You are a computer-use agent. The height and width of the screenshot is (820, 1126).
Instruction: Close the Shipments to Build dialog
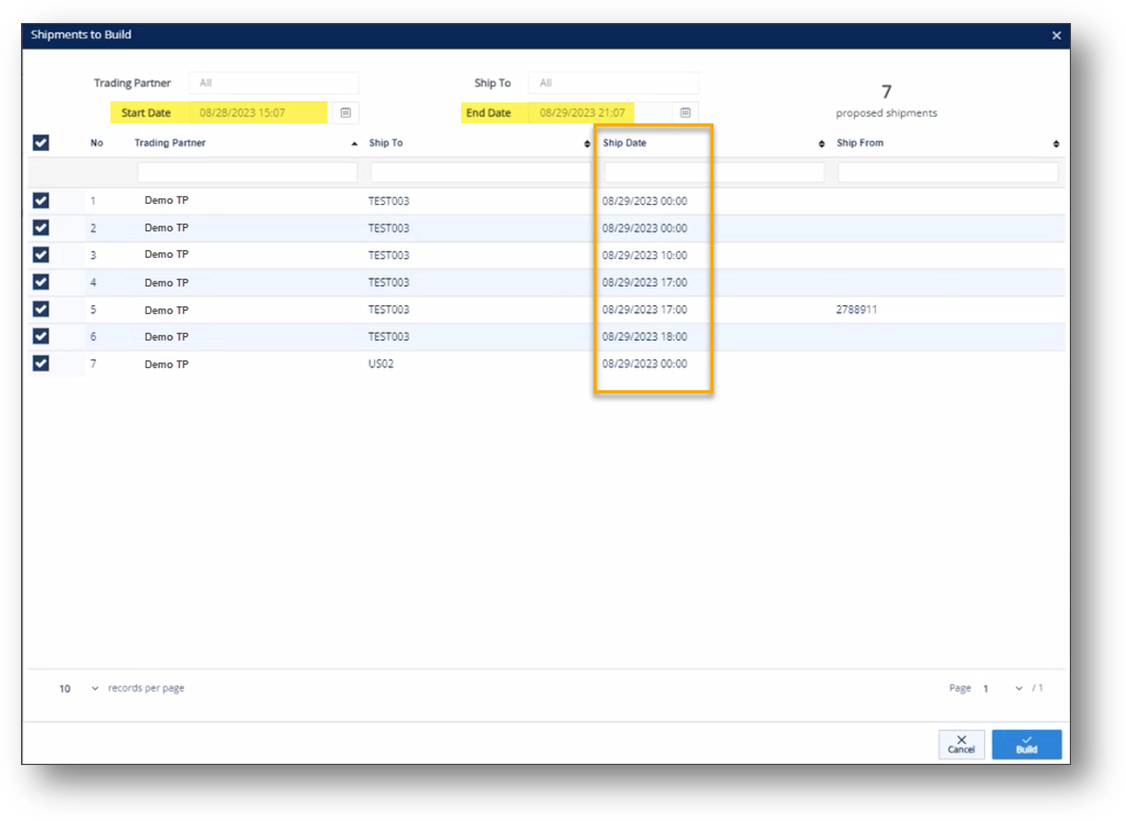[x=1056, y=35]
